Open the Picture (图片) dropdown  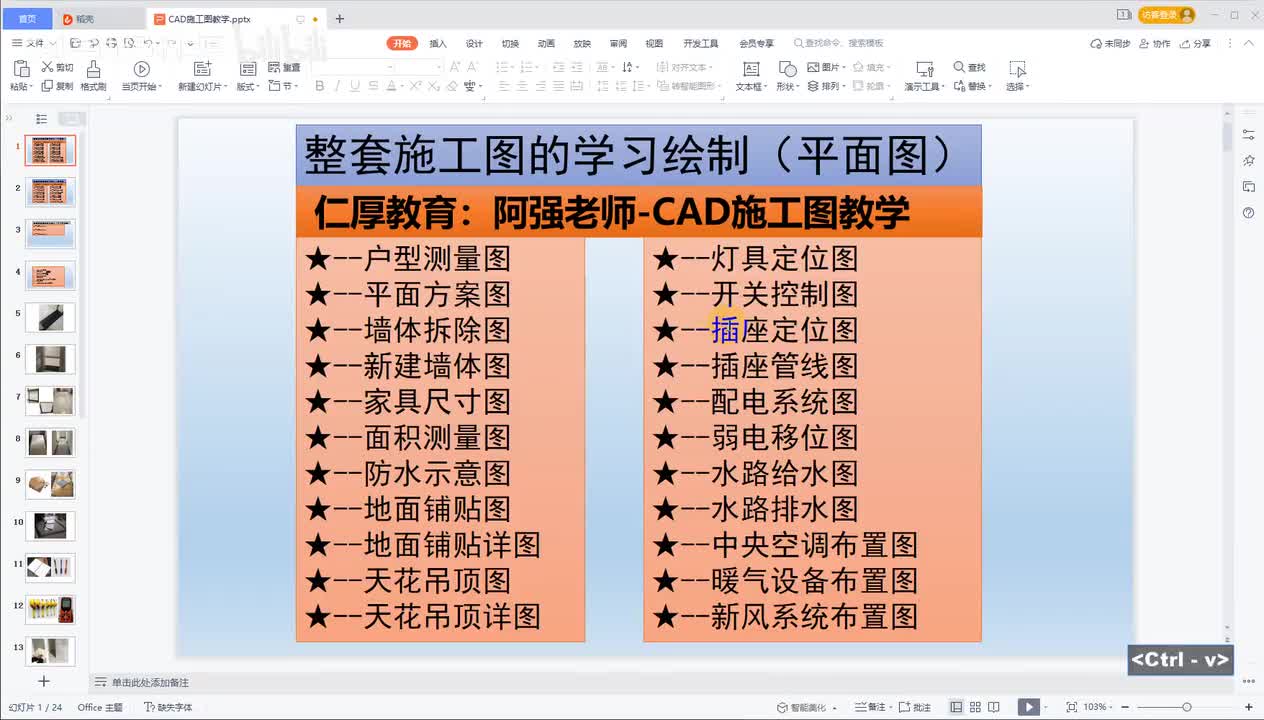pyautogui.click(x=828, y=67)
